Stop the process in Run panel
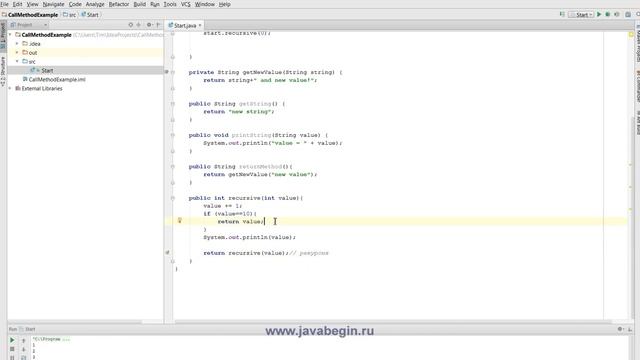Image resolution: width=640 pixels, height=360 pixels. (12, 349)
